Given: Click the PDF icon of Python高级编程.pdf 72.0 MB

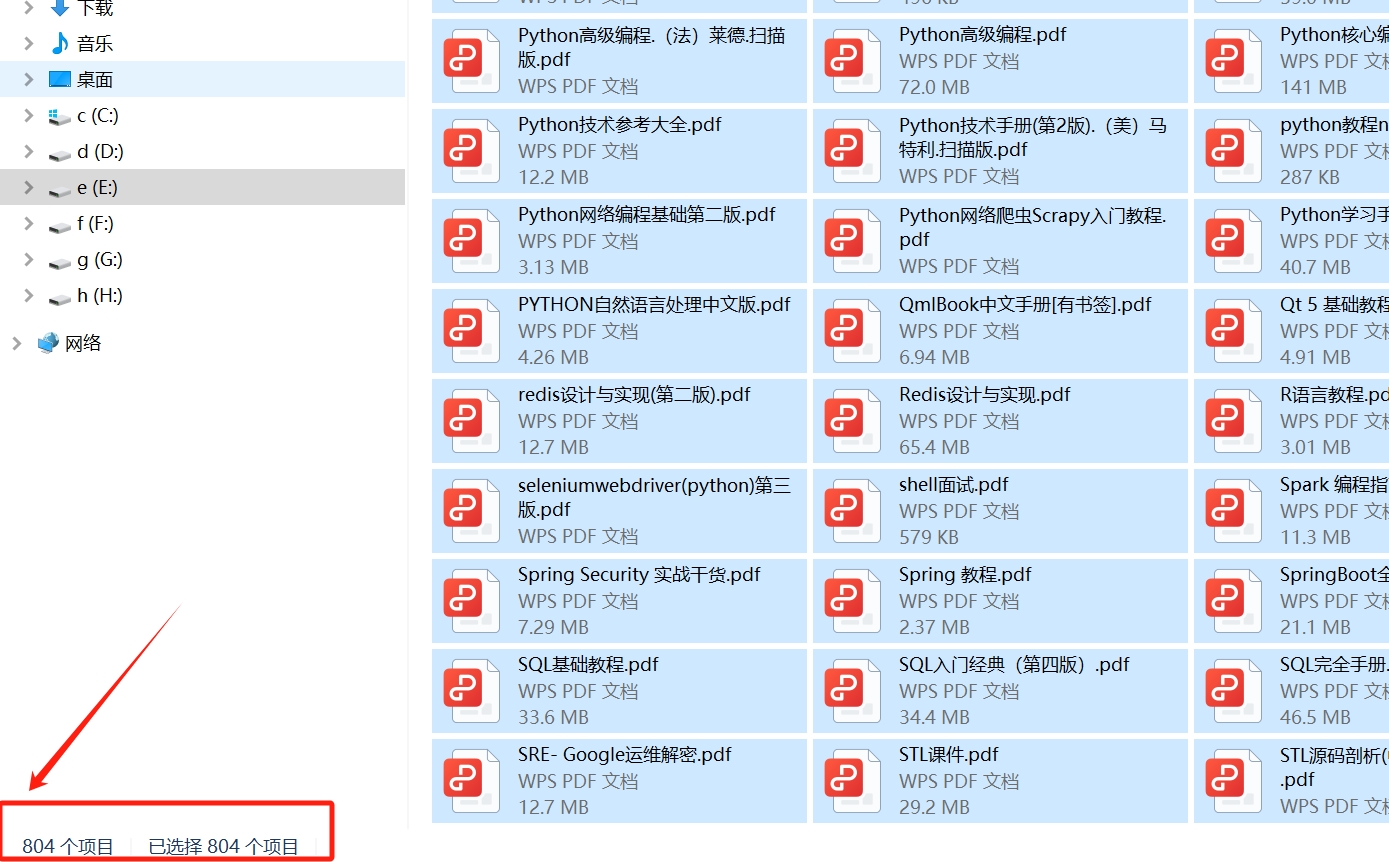Looking at the screenshot, I should [852, 61].
